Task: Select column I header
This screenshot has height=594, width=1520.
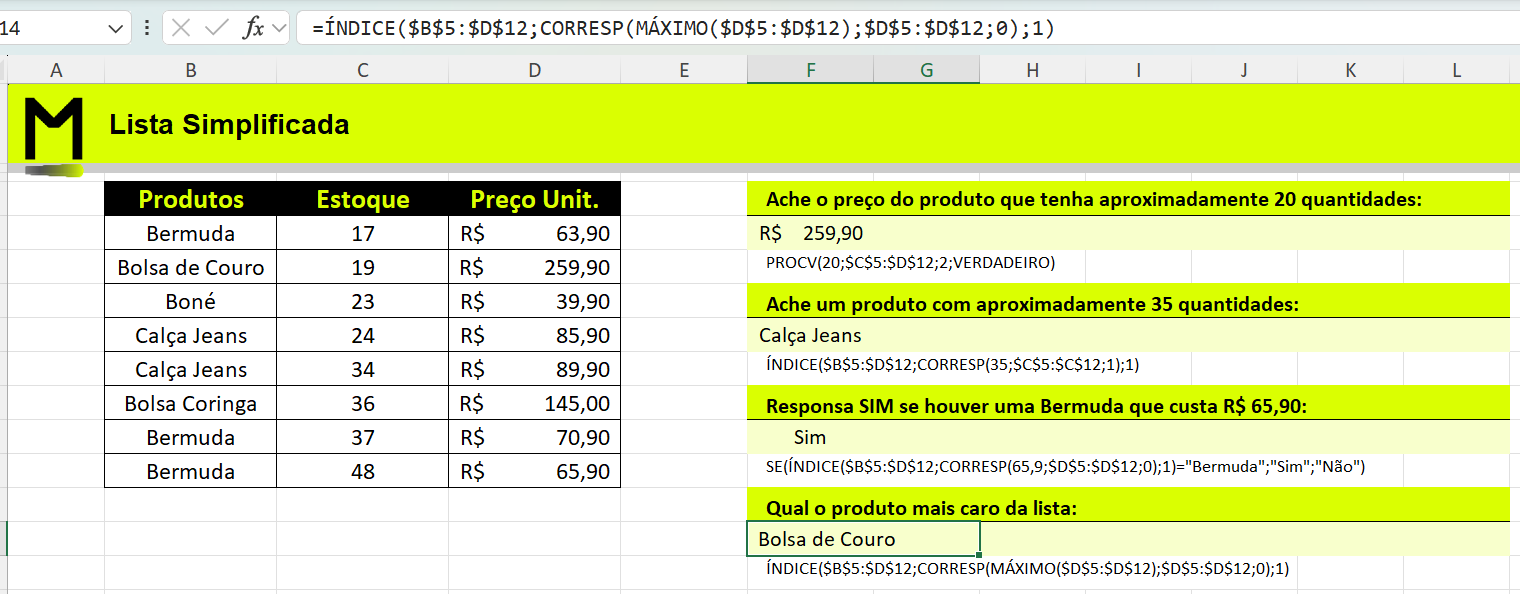Action: tap(1138, 70)
